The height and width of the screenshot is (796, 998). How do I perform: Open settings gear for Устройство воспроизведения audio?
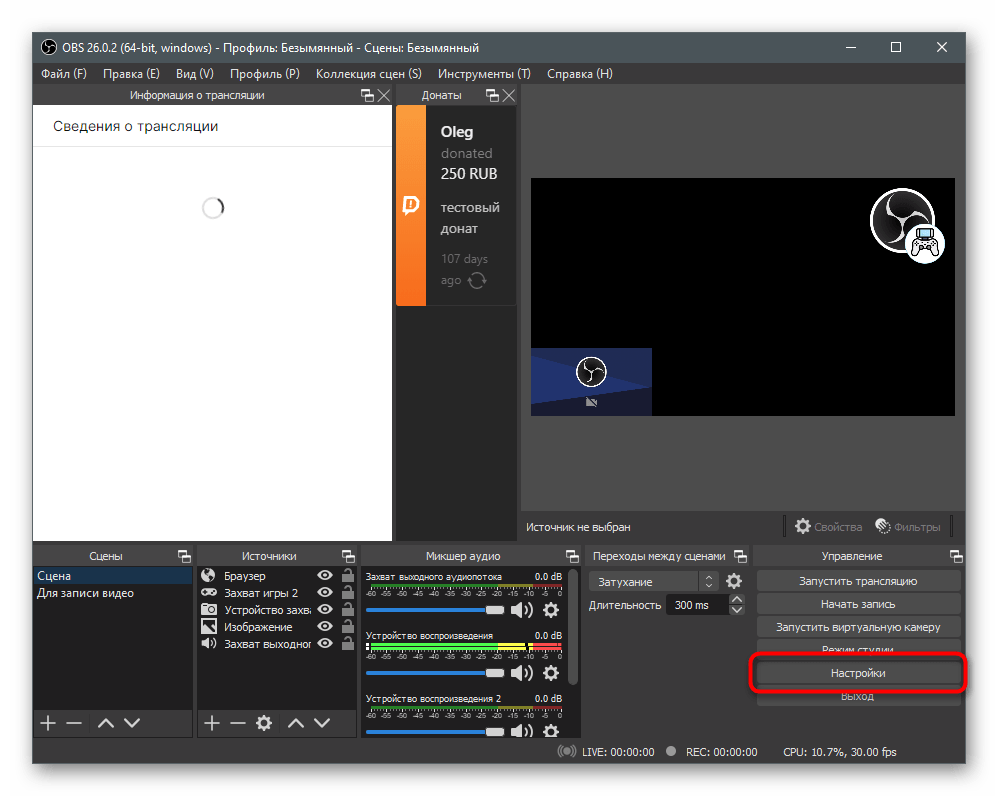pos(551,673)
